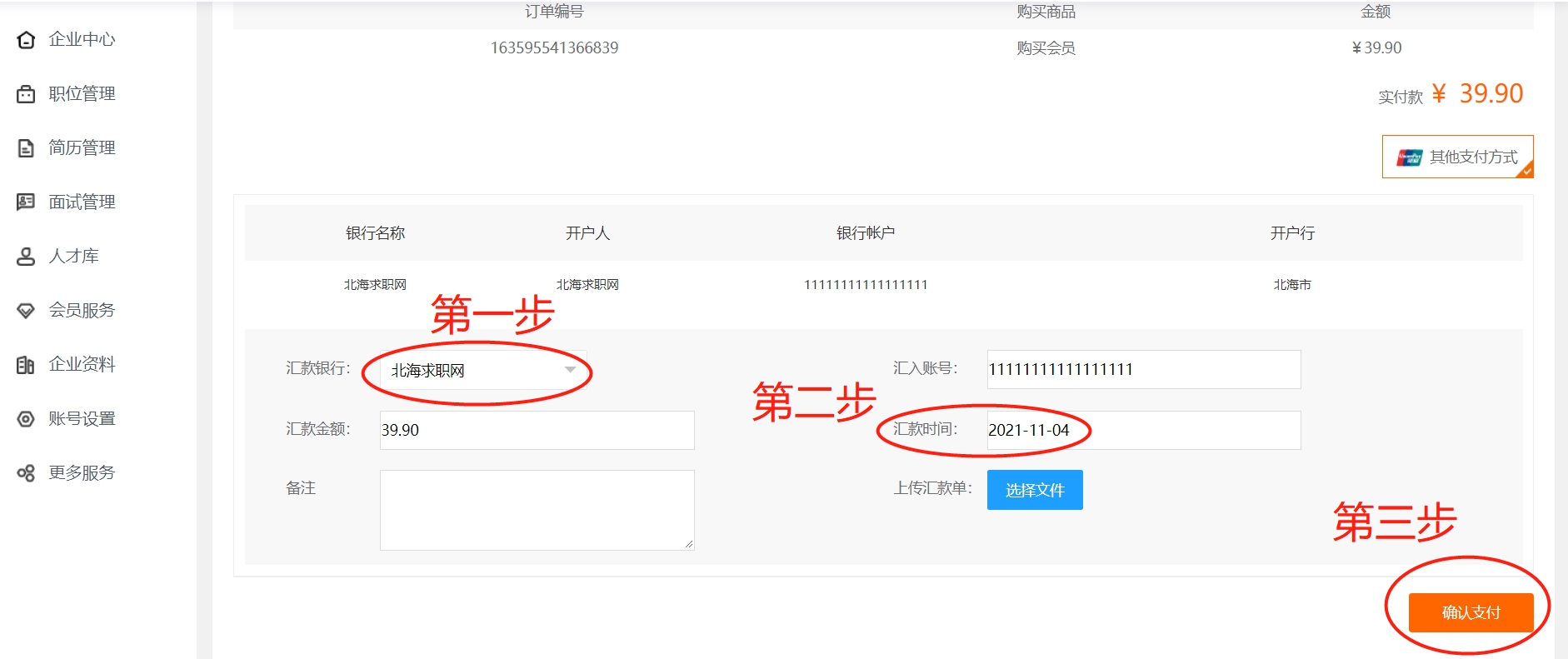Open the 汇款银行 dropdown

click(x=483, y=370)
